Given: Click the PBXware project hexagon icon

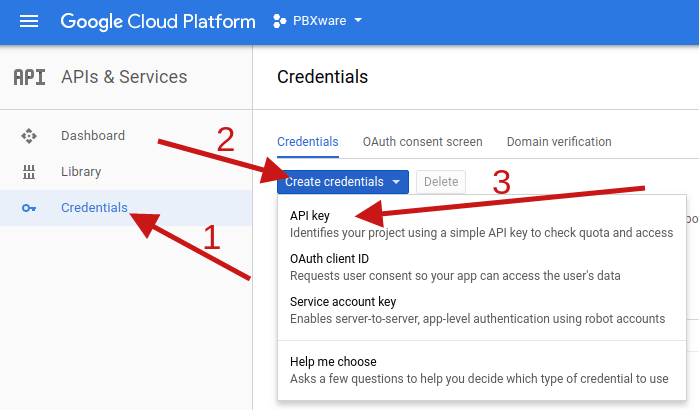Looking at the screenshot, I should click(x=280, y=21).
